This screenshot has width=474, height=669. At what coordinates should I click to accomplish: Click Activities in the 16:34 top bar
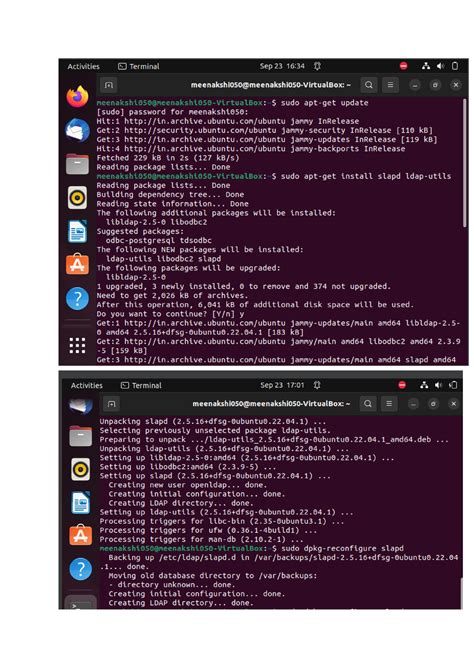[84, 66]
